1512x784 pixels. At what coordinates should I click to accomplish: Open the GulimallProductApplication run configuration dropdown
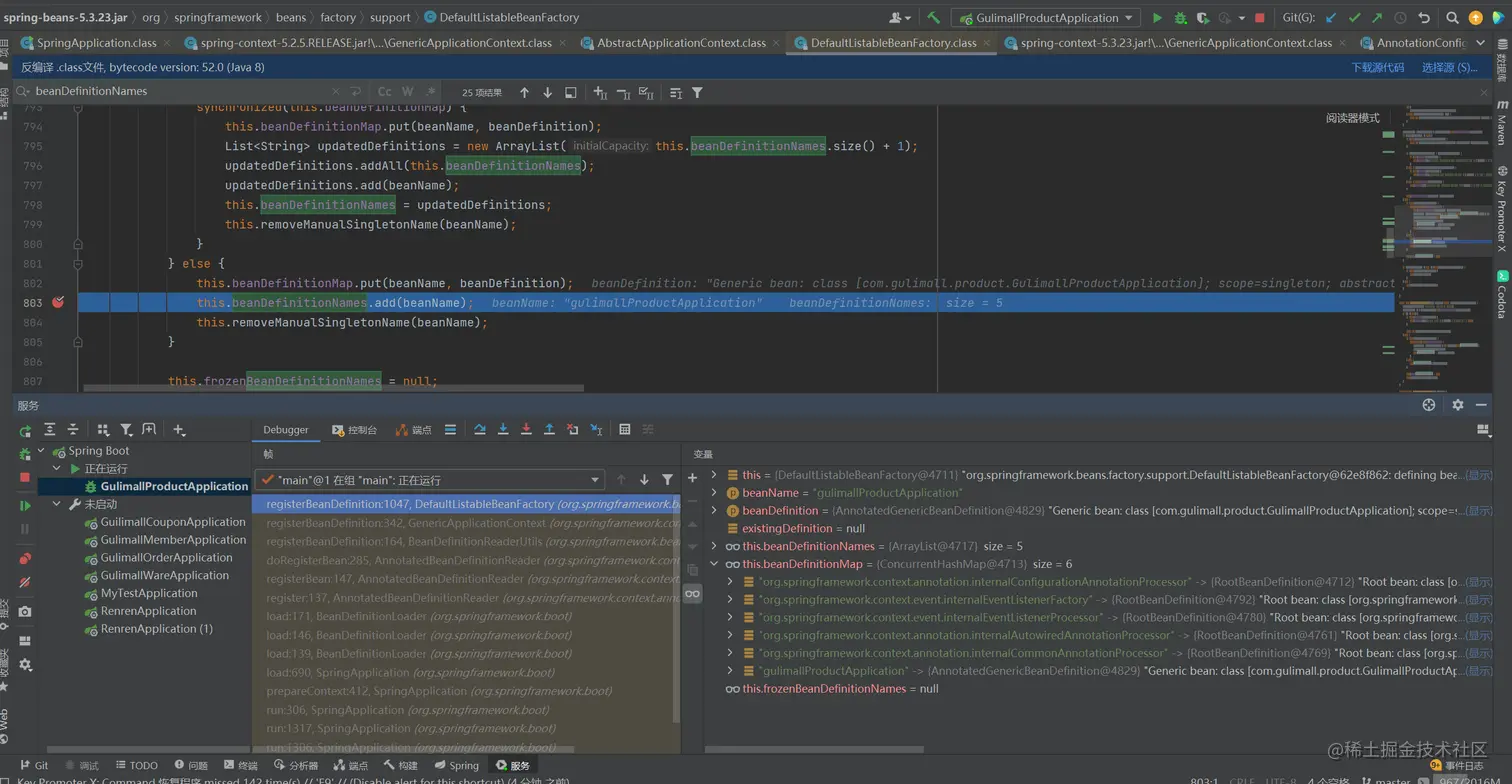tap(1045, 18)
